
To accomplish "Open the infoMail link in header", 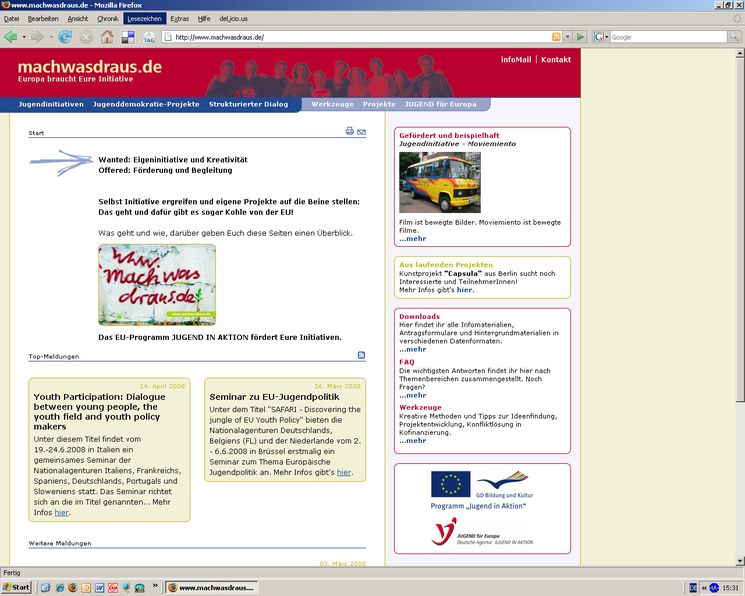I will coord(516,59).
